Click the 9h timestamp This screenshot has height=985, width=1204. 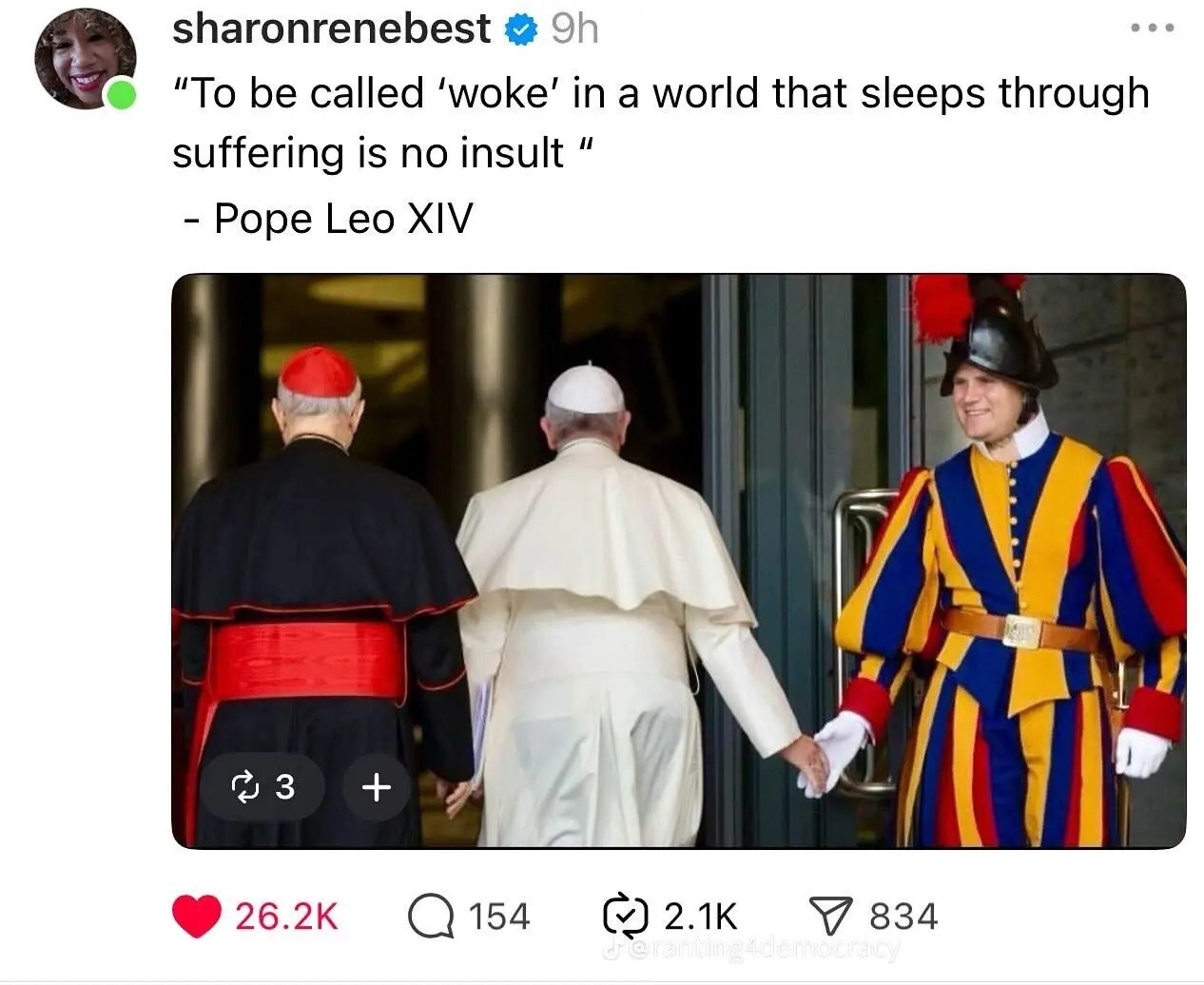[575, 29]
